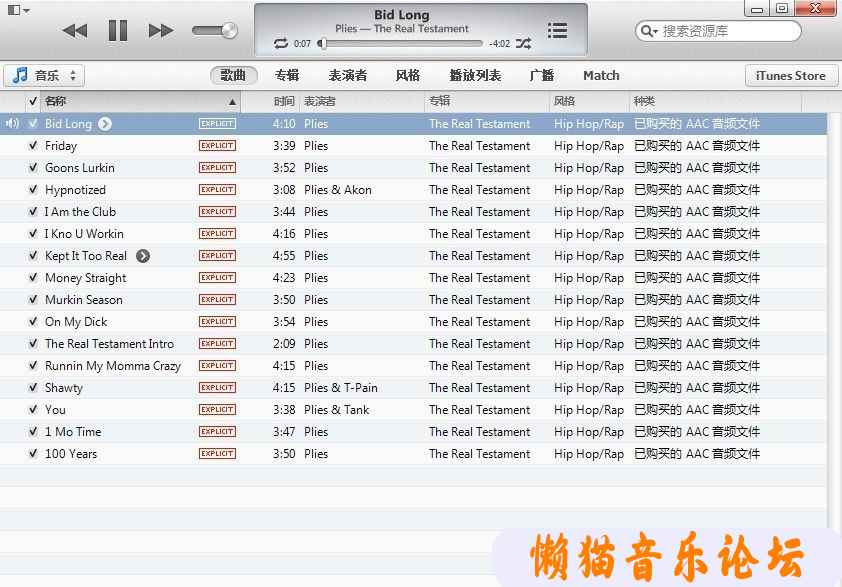842x587 pixels.
Task: Click the arrow icon next to Bid Long
Action: point(105,124)
